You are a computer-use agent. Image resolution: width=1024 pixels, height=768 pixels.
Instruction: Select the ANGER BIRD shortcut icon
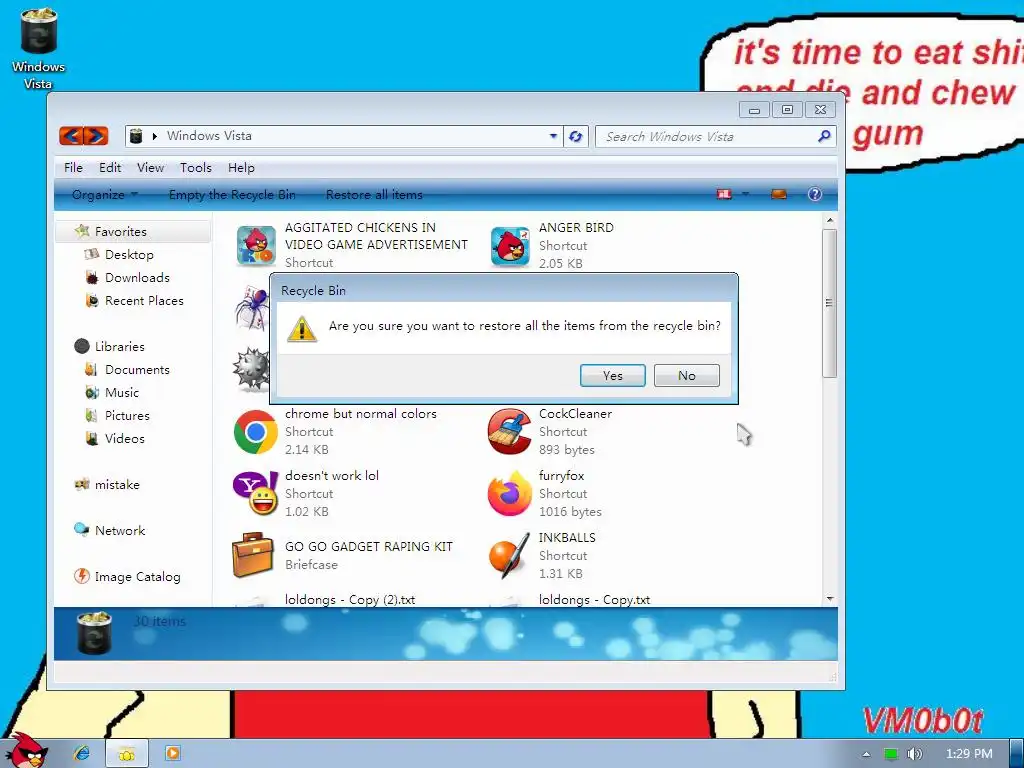click(509, 246)
